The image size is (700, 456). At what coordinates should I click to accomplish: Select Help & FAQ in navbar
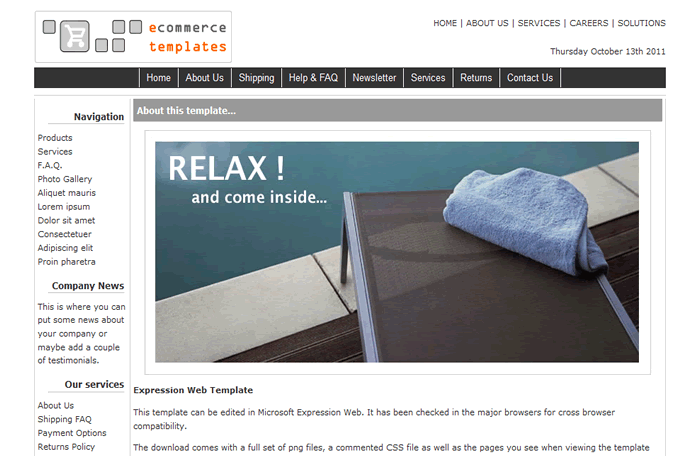pos(313,78)
